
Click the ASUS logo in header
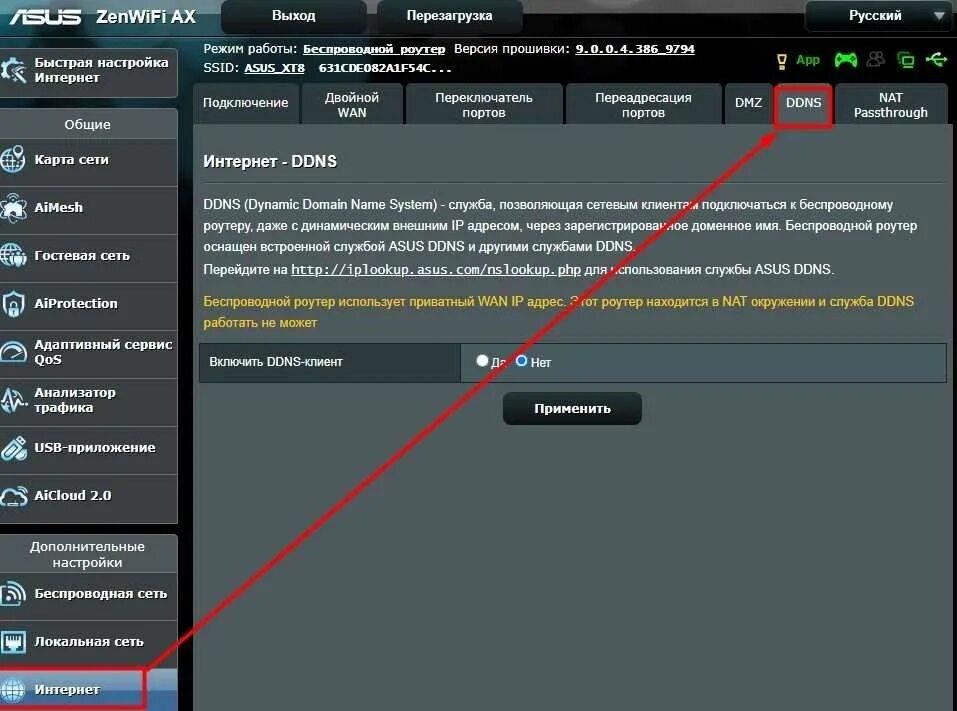click(45, 16)
